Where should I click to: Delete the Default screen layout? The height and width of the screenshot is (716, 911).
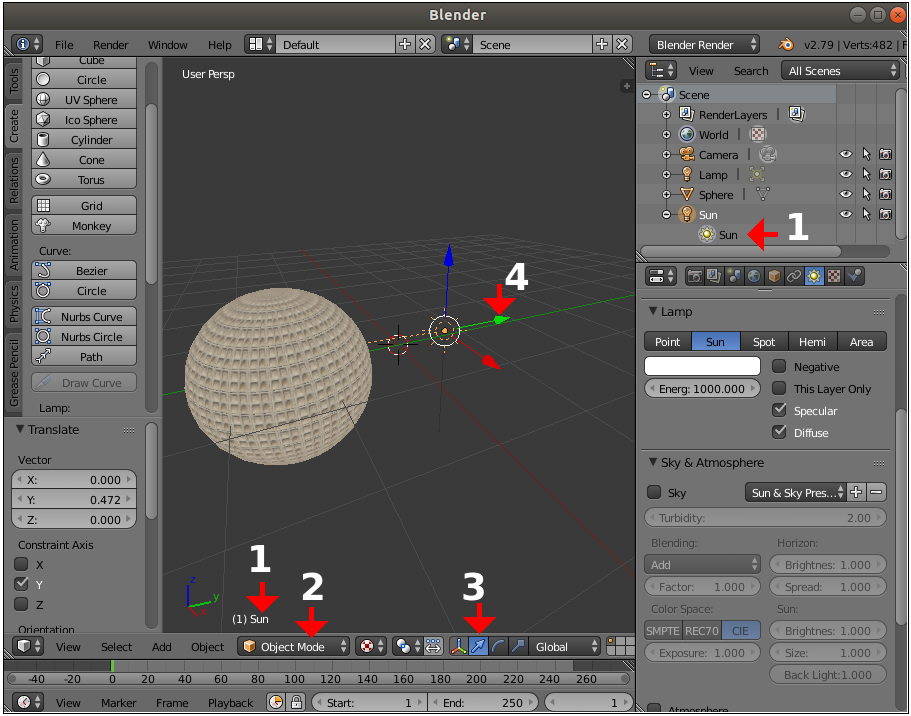(425, 44)
